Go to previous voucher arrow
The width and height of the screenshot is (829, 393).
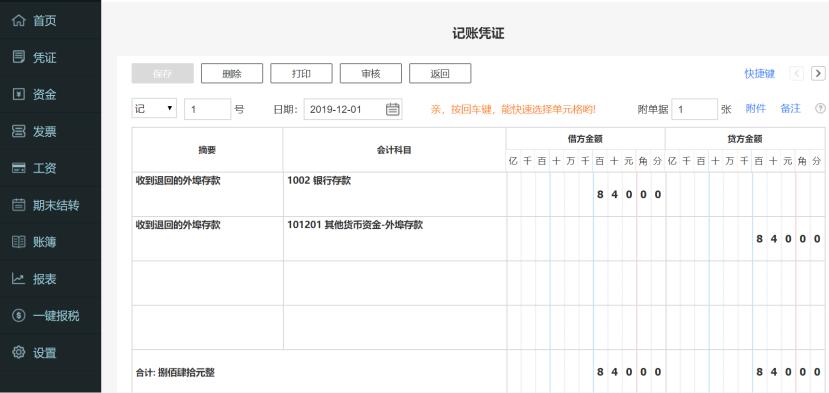tap(797, 74)
